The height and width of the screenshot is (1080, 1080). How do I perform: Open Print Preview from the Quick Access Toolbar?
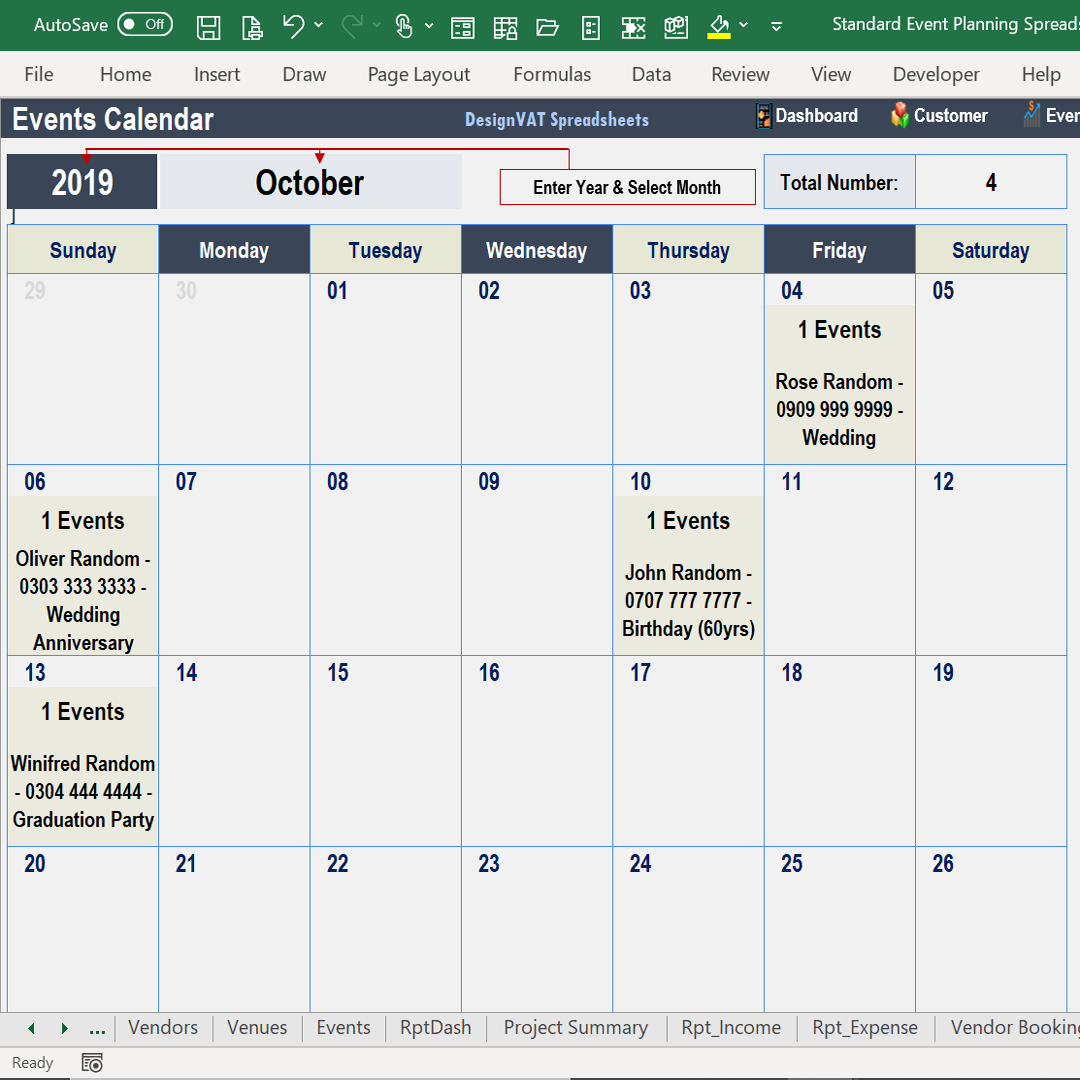(x=252, y=27)
